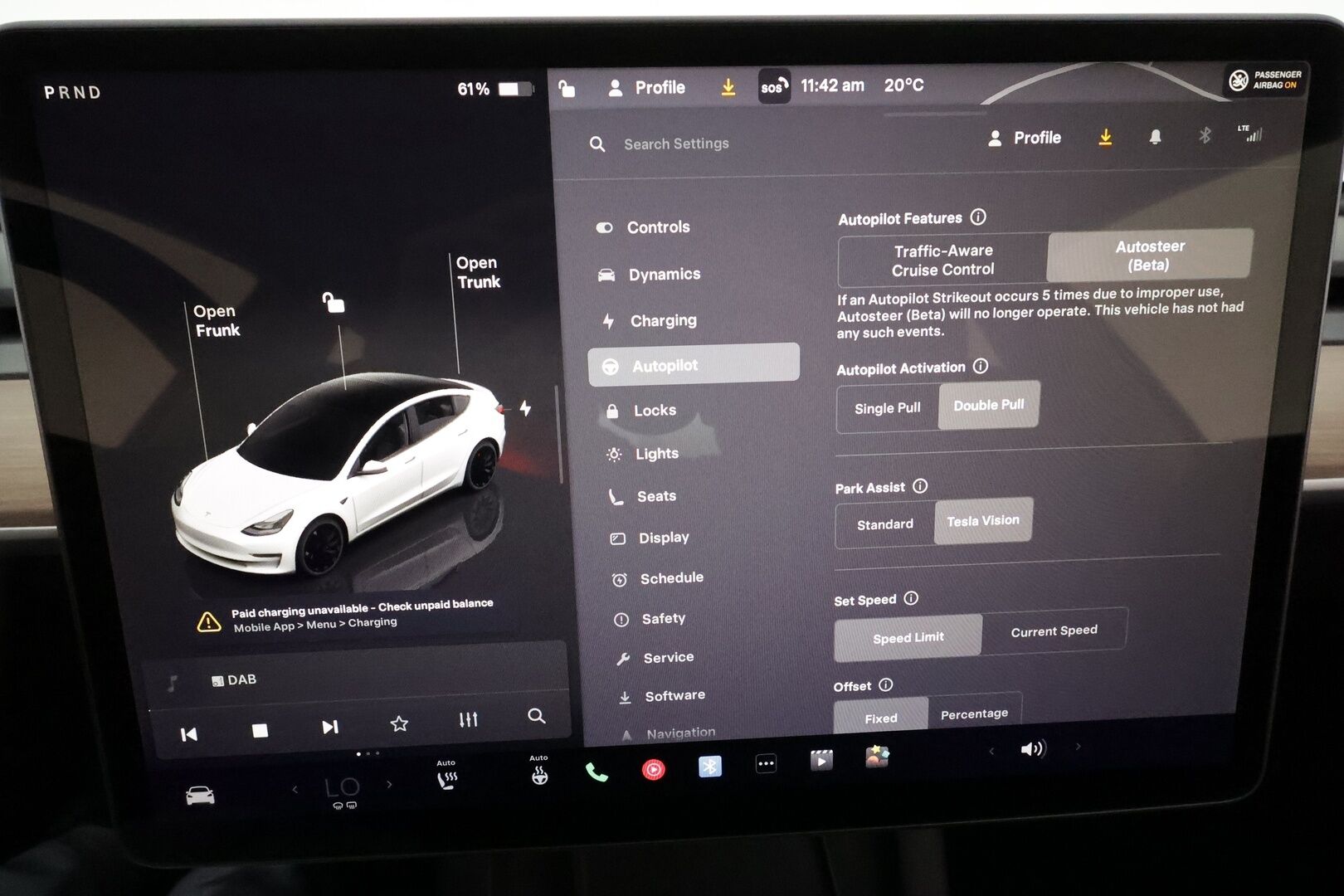This screenshot has width=1344, height=896.
Task: Tap the paid charging unavailable warning
Action: [x=346, y=616]
